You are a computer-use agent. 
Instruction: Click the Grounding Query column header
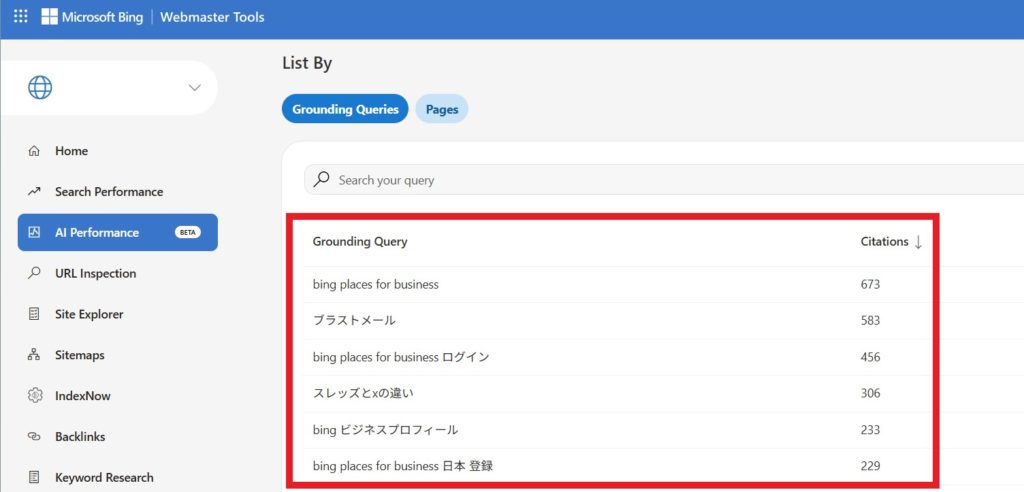(x=360, y=242)
